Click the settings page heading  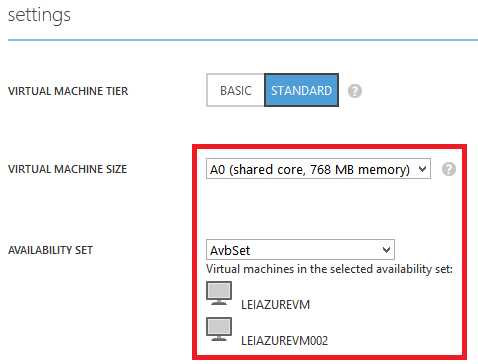click(39, 15)
